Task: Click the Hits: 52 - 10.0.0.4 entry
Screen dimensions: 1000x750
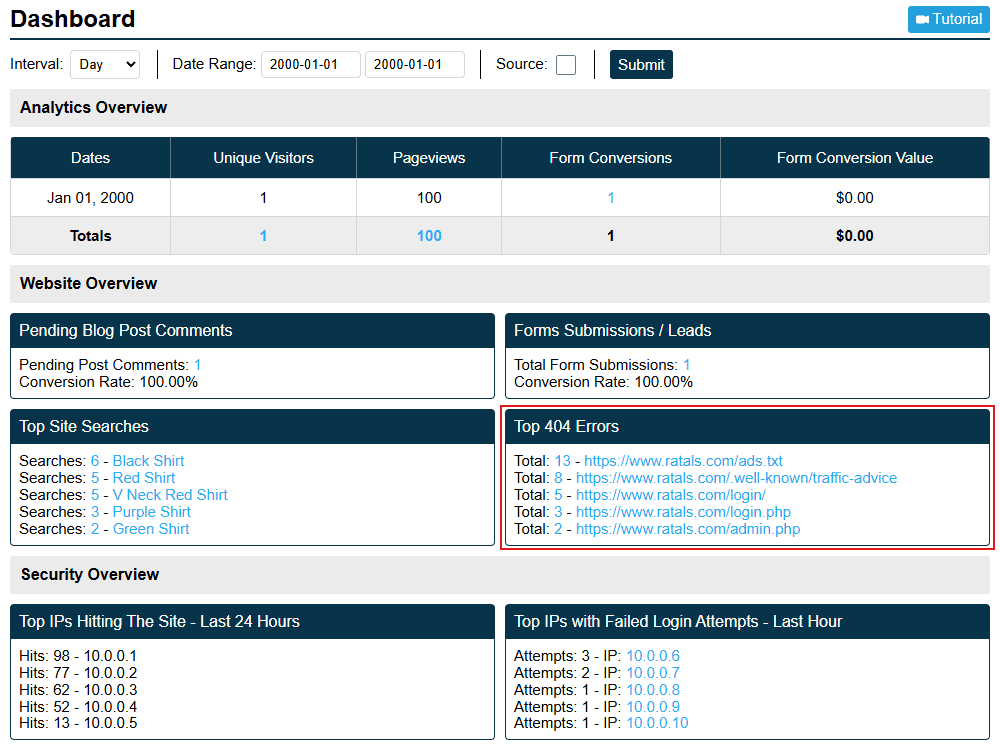Action: tap(78, 707)
